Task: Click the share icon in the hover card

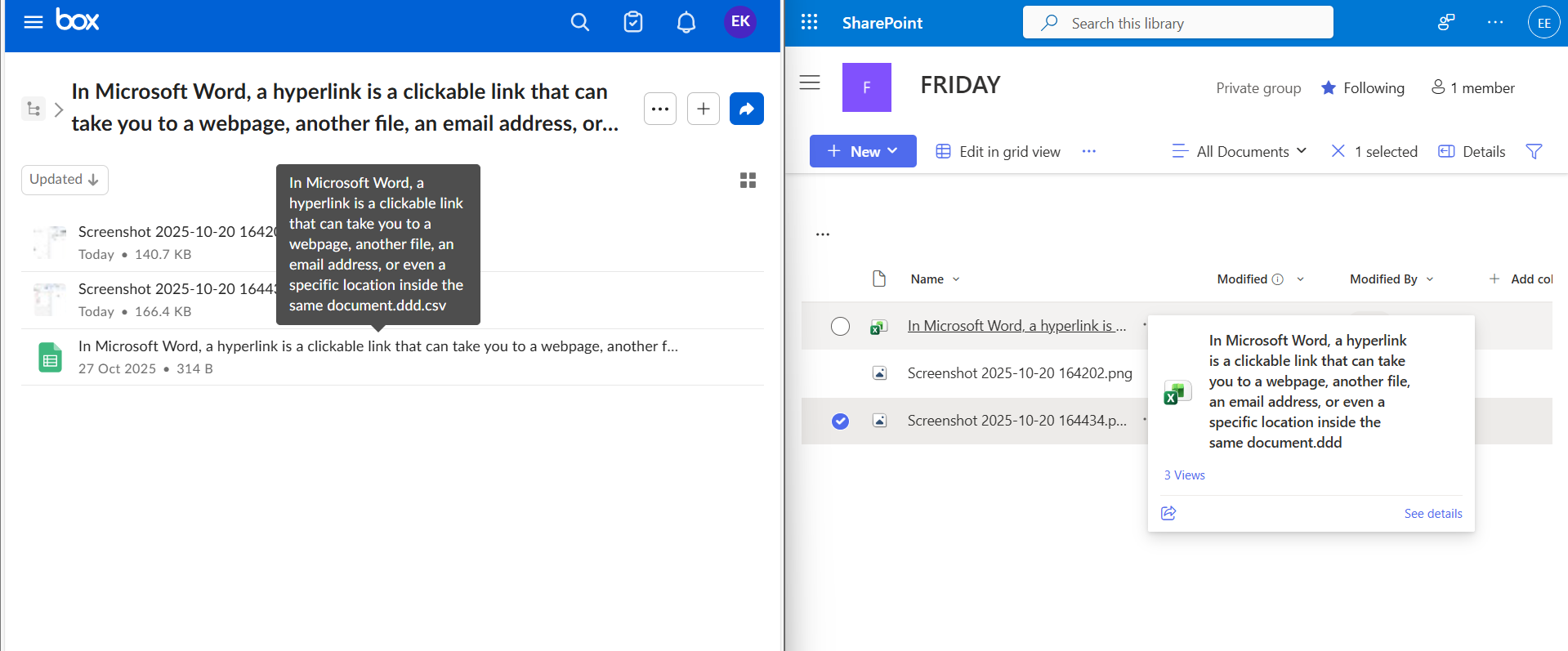Action: tap(1168, 513)
